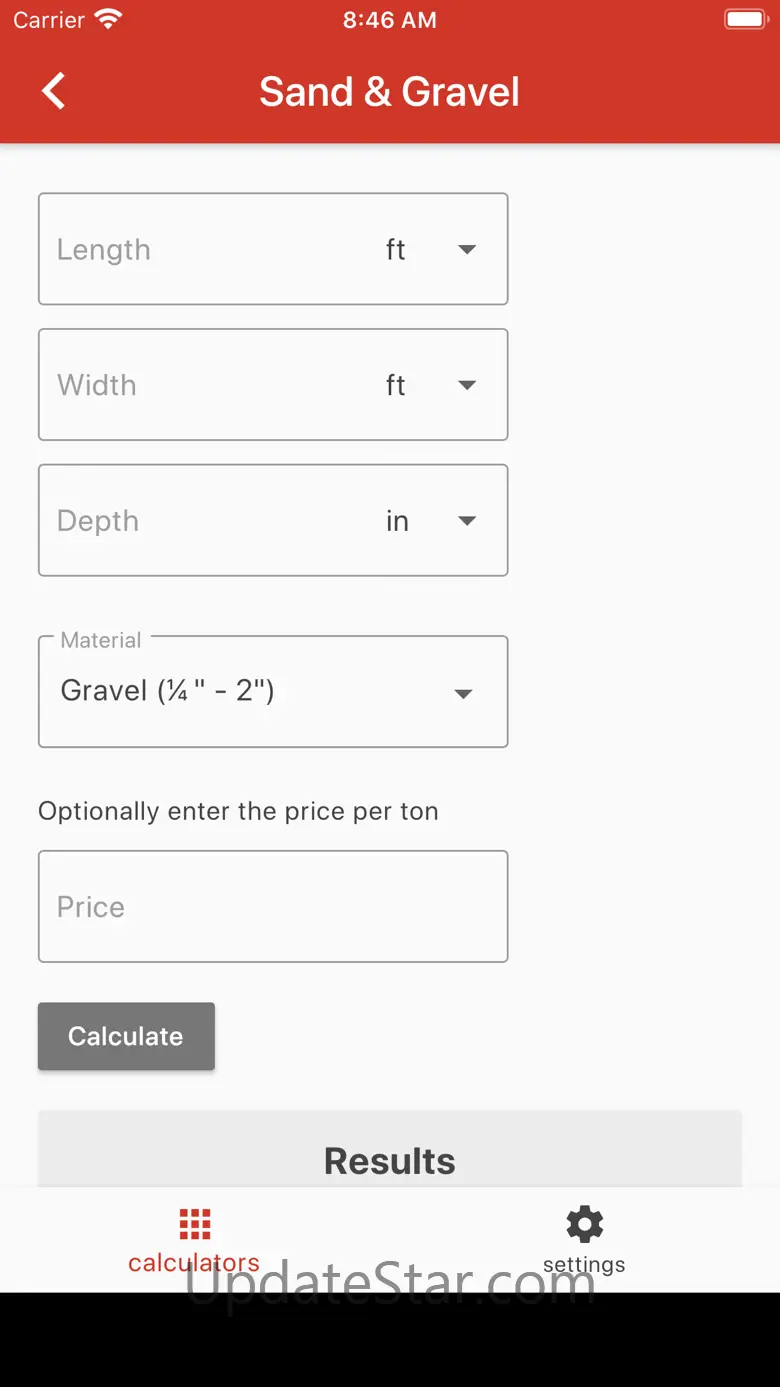Open the Length unit dropdown arrow
This screenshot has width=780, height=1387.
click(466, 250)
